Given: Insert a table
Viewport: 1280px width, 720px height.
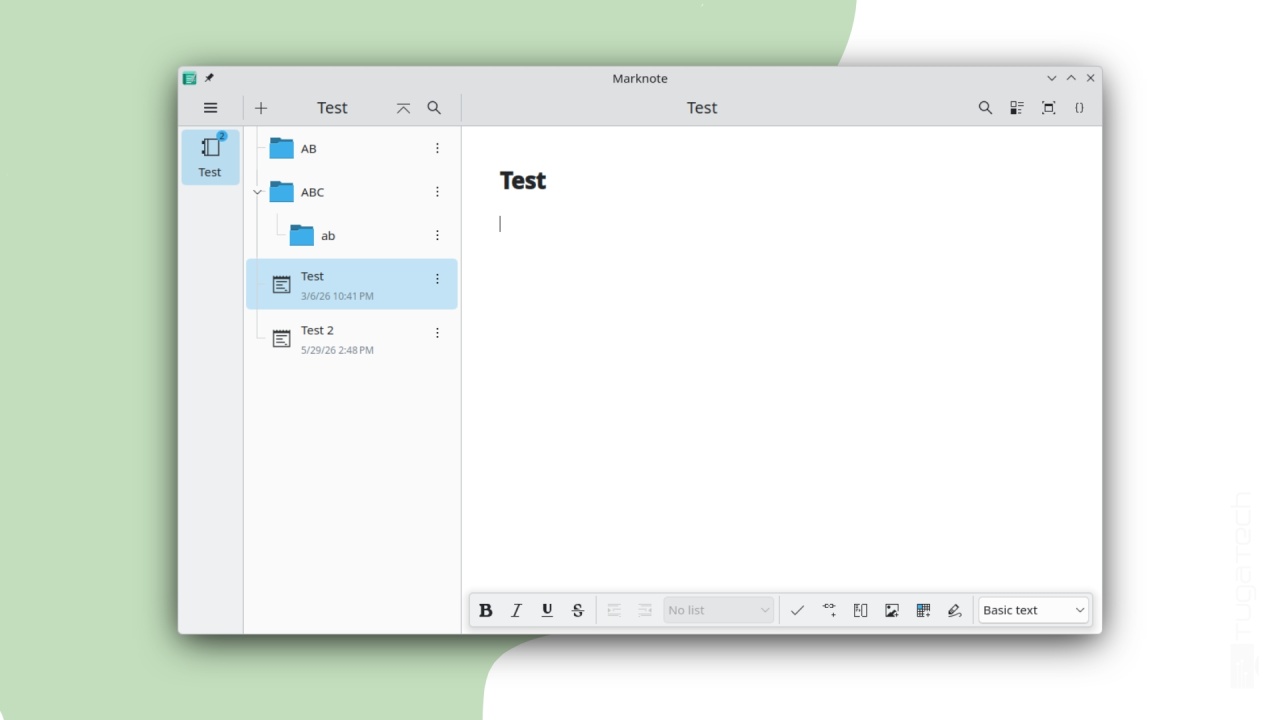Looking at the screenshot, I should 923,610.
